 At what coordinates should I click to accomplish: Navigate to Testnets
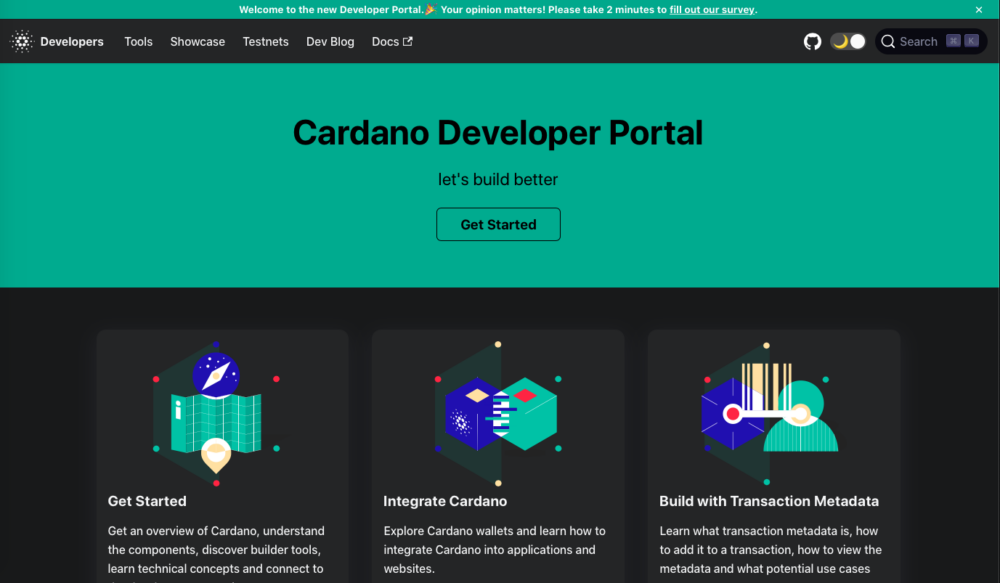[265, 41]
